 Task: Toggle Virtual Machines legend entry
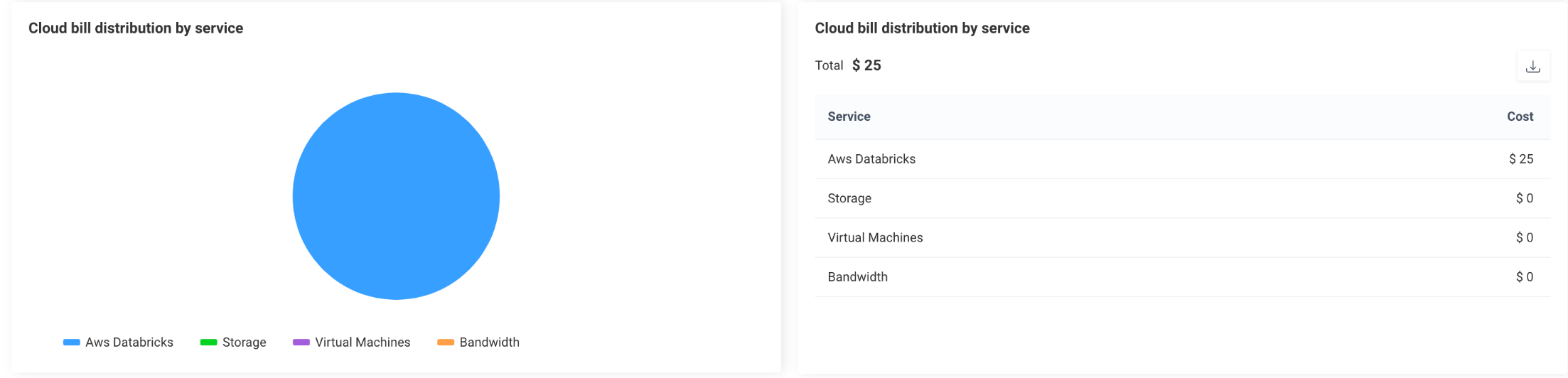pyautogui.click(x=352, y=342)
